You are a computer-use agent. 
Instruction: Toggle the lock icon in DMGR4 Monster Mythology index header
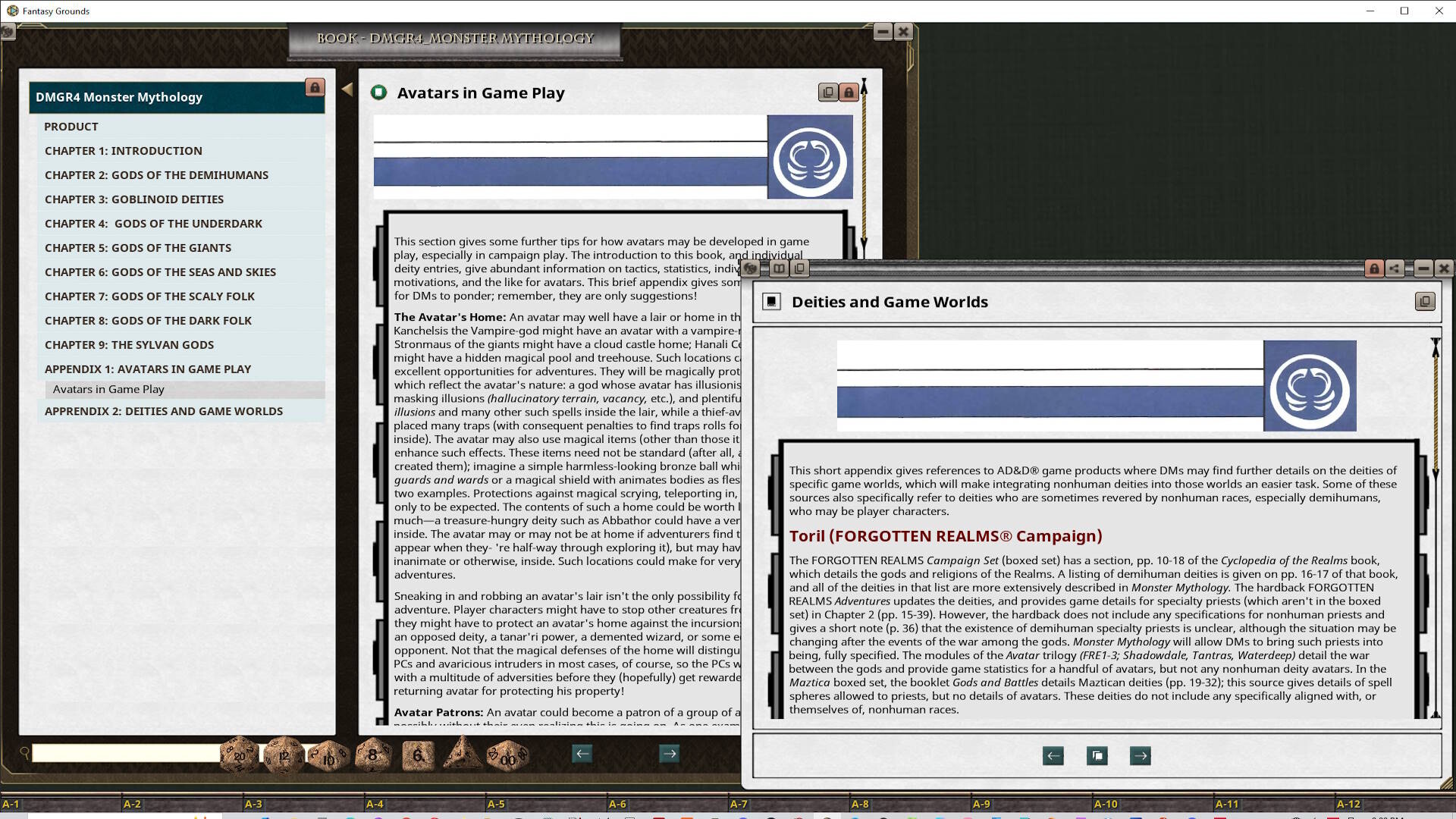click(315, 87)
